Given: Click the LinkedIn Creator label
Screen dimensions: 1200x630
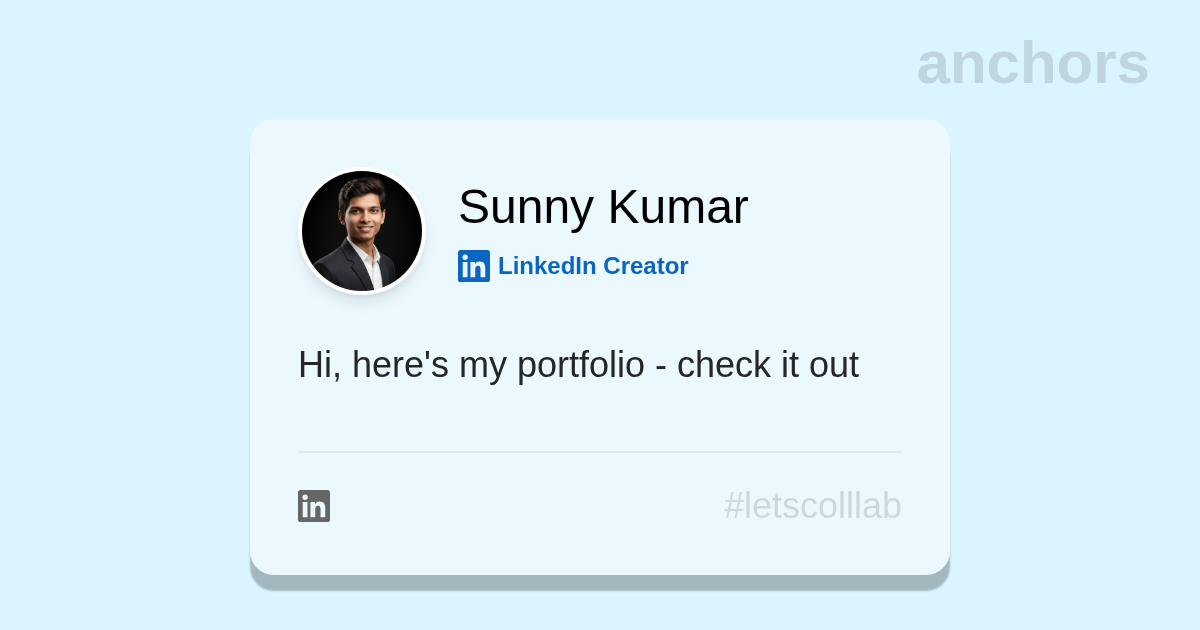Looking at the screenshot, I should 592,266.
